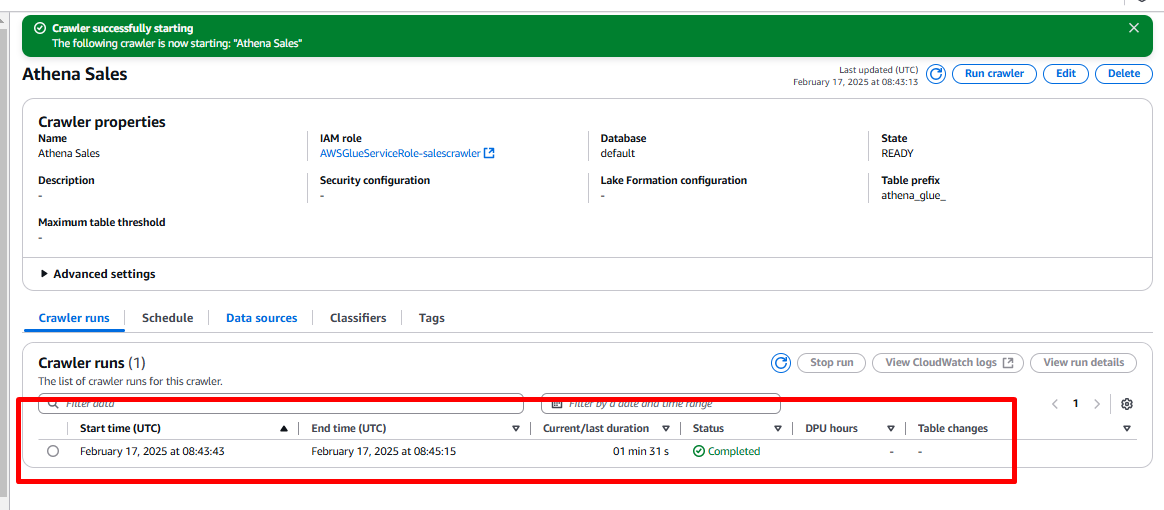Refresh the Crawler runs list

coord(781,363)
